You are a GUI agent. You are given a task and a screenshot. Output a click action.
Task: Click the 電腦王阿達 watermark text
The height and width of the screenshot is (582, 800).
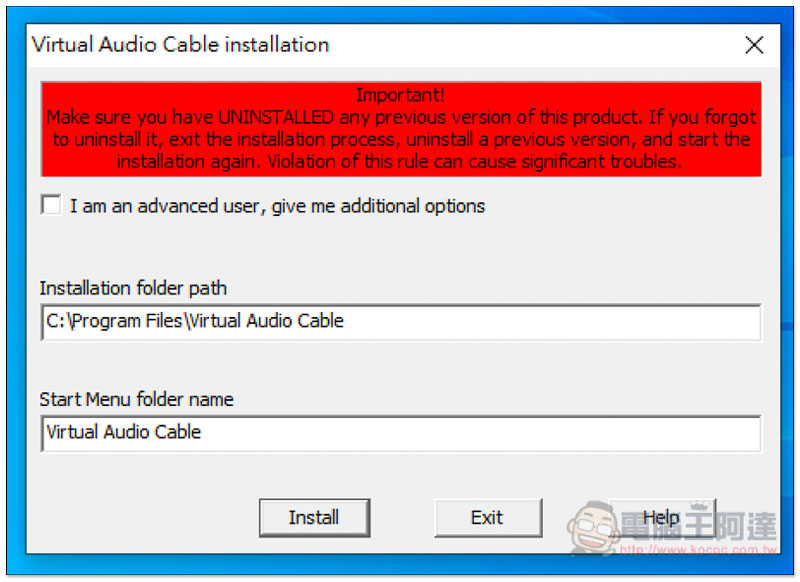(699, 525)
